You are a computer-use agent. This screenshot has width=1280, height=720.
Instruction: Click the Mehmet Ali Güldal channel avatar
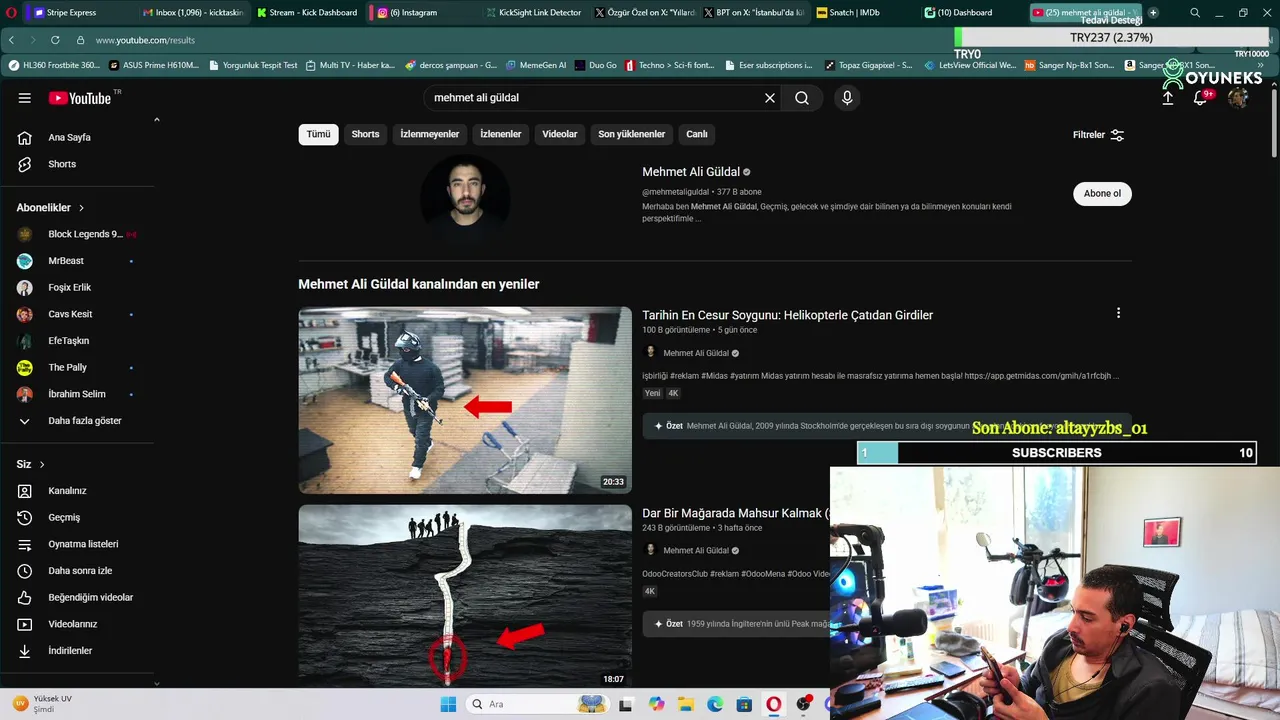click(465, 198)
